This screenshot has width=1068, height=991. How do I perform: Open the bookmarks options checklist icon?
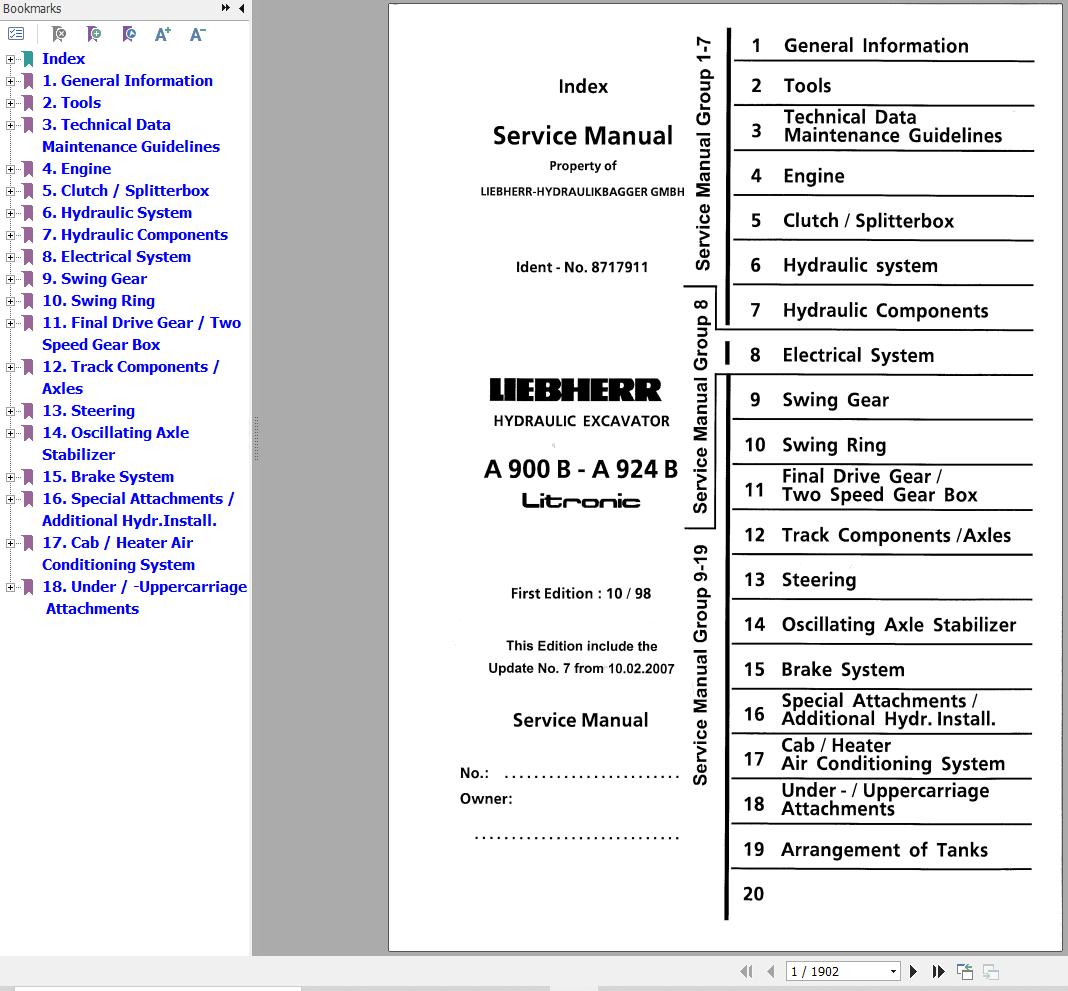[x=16, y=33]
